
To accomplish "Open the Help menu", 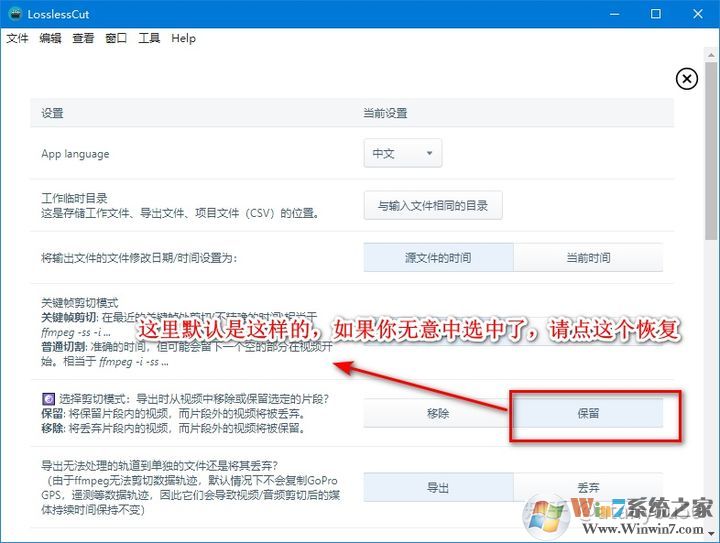I will pos(183,38).
